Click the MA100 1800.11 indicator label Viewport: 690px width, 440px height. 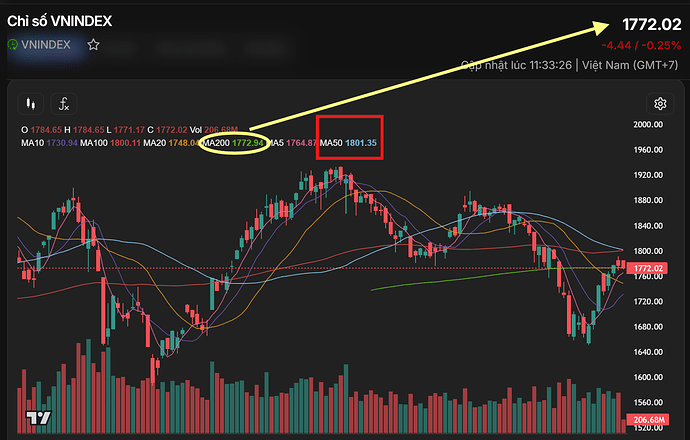pyautogui.click(x=110, y=143)
